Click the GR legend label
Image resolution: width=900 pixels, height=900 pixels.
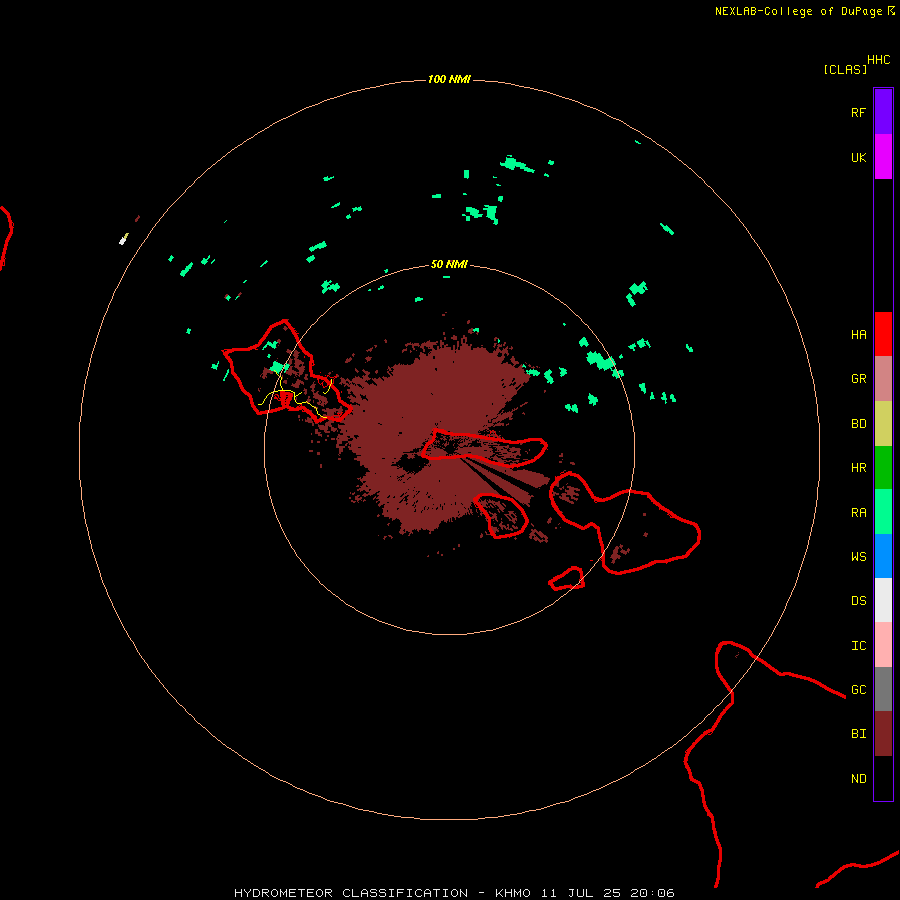point(858,379)
